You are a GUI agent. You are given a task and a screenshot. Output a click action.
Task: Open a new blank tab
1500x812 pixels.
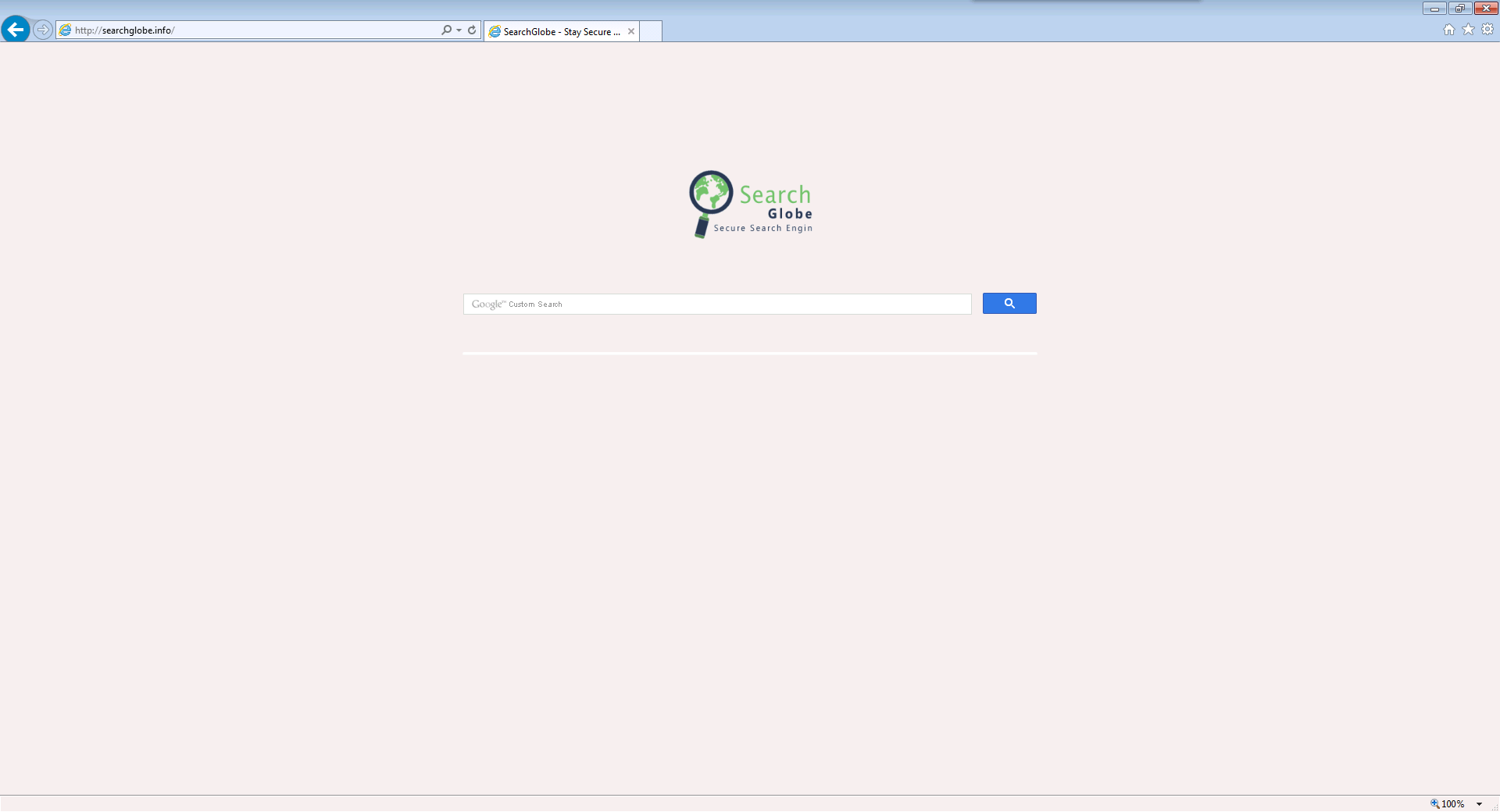(x=651, y=31)
